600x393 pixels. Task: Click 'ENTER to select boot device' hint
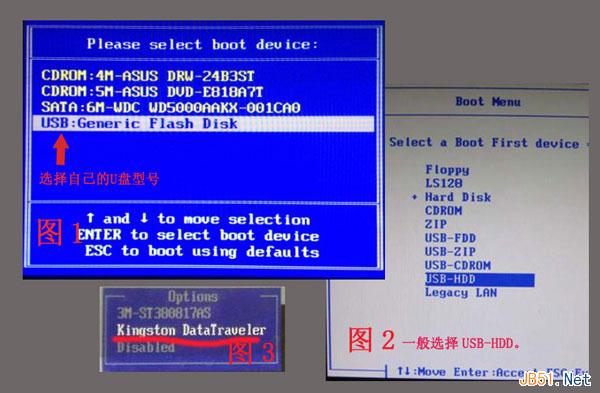point(198,235)
